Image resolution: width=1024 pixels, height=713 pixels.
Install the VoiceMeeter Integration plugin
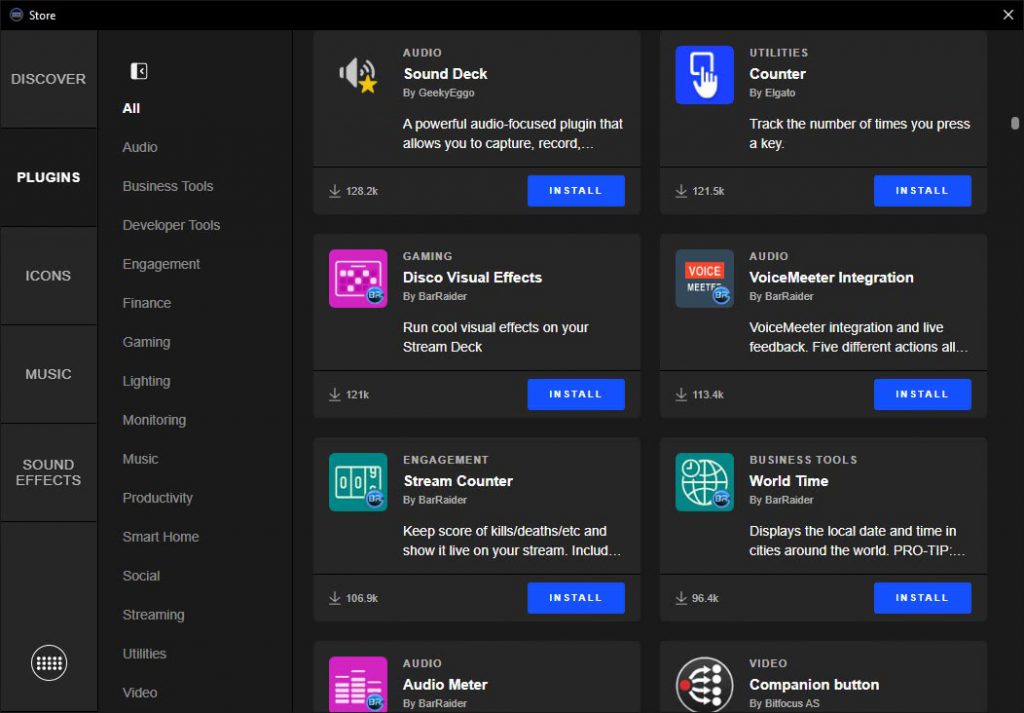pos(922,394)
